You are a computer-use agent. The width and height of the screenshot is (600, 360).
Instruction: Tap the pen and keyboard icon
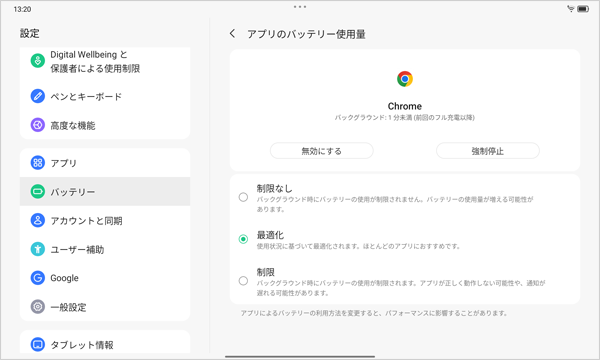pyautogui.click(x=38, y=96)
